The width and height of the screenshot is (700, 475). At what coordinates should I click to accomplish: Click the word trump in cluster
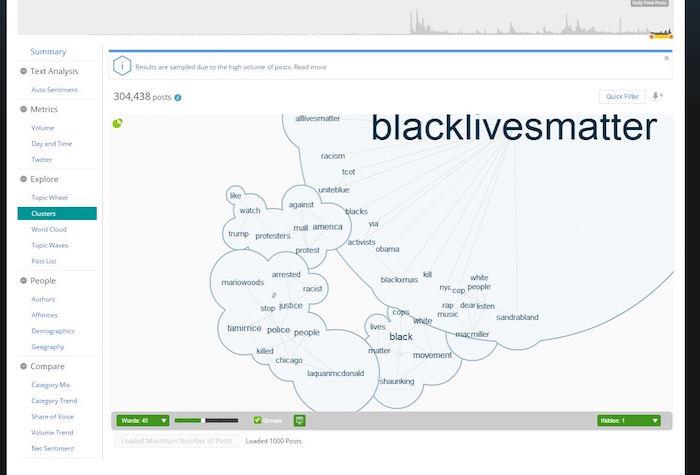pos(238,234)
